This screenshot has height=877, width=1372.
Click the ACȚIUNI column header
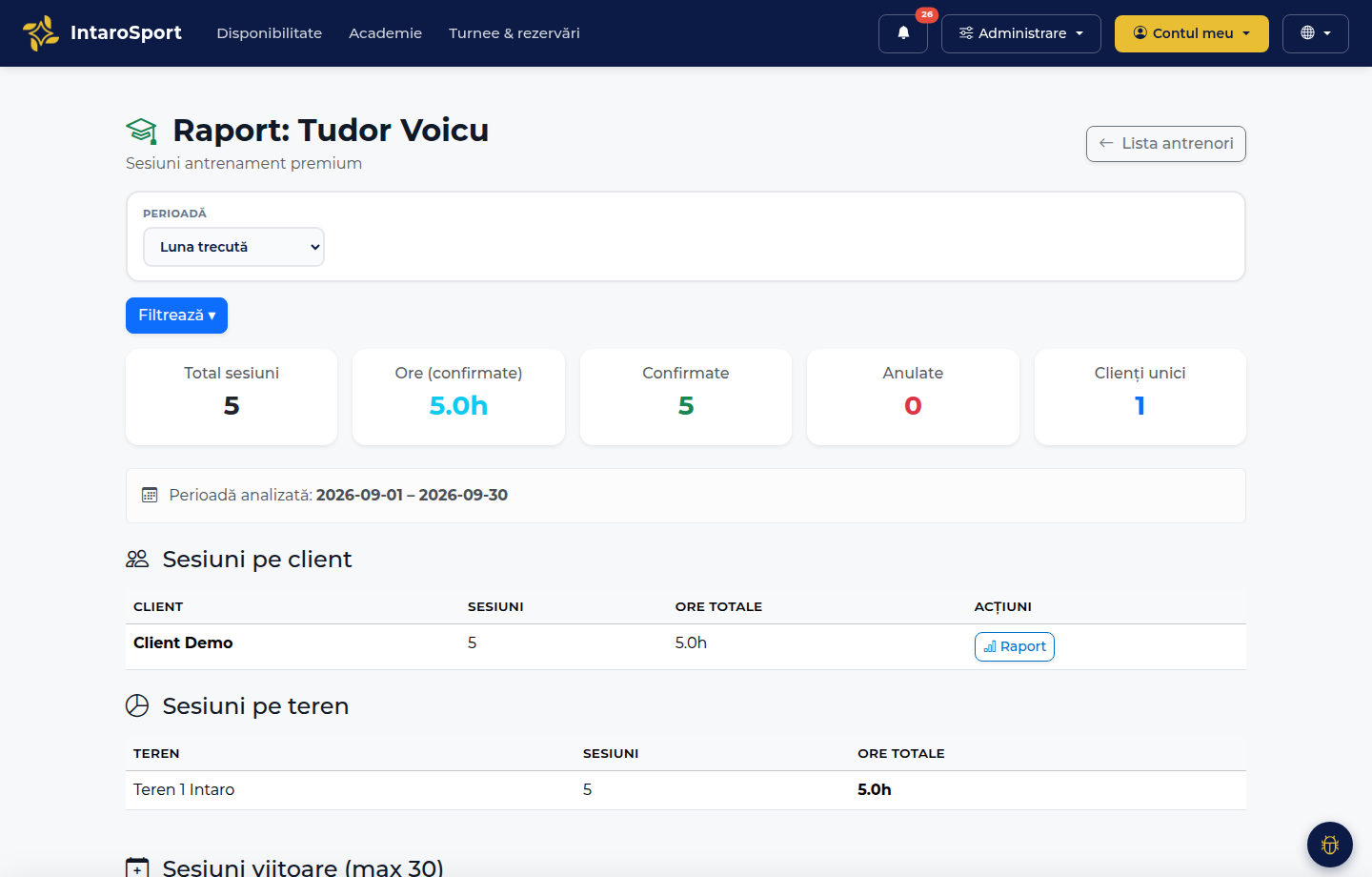(1002, 607)
